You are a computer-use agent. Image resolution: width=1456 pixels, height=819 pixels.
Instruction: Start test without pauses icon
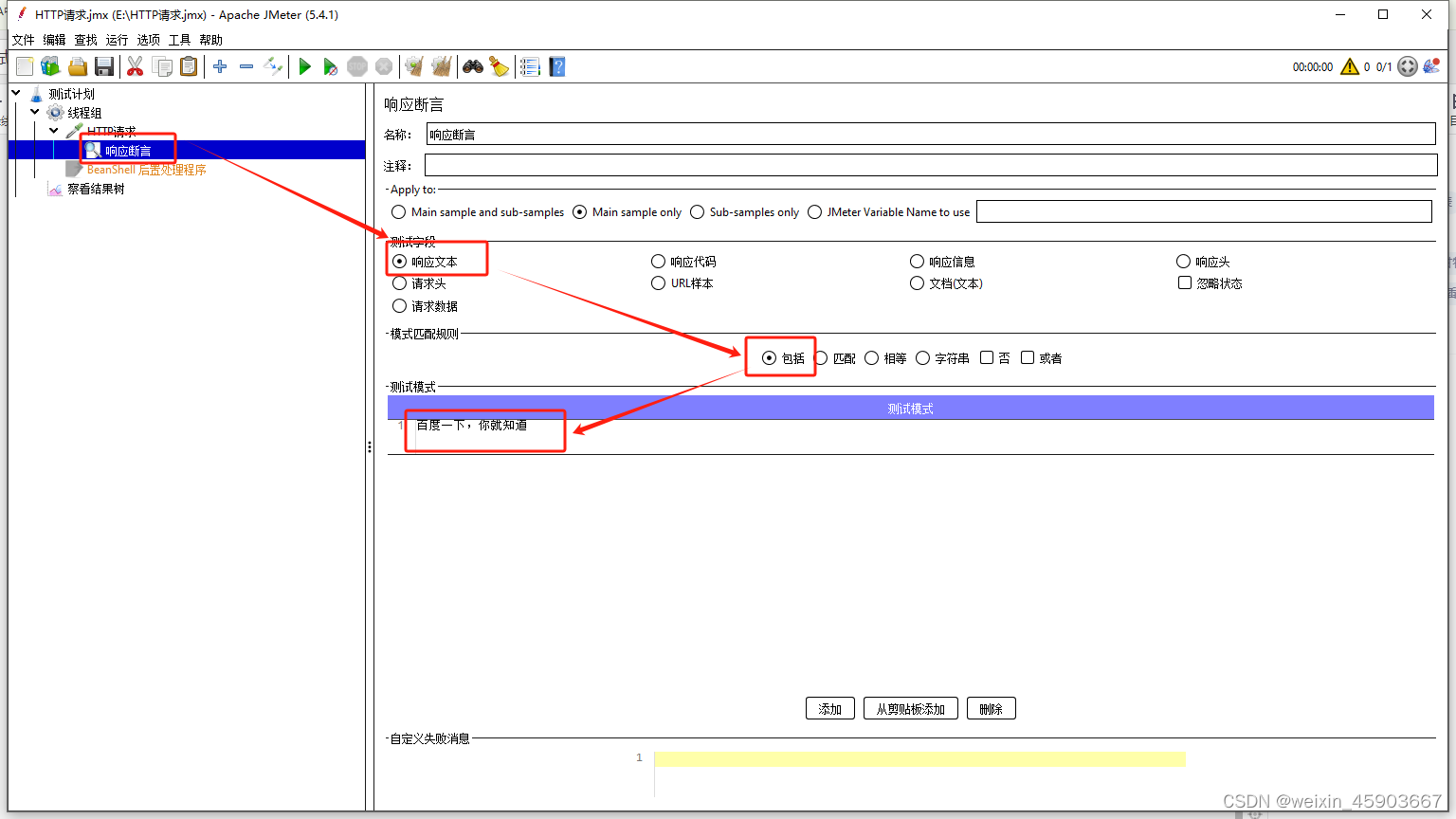(x=330, y=66)
